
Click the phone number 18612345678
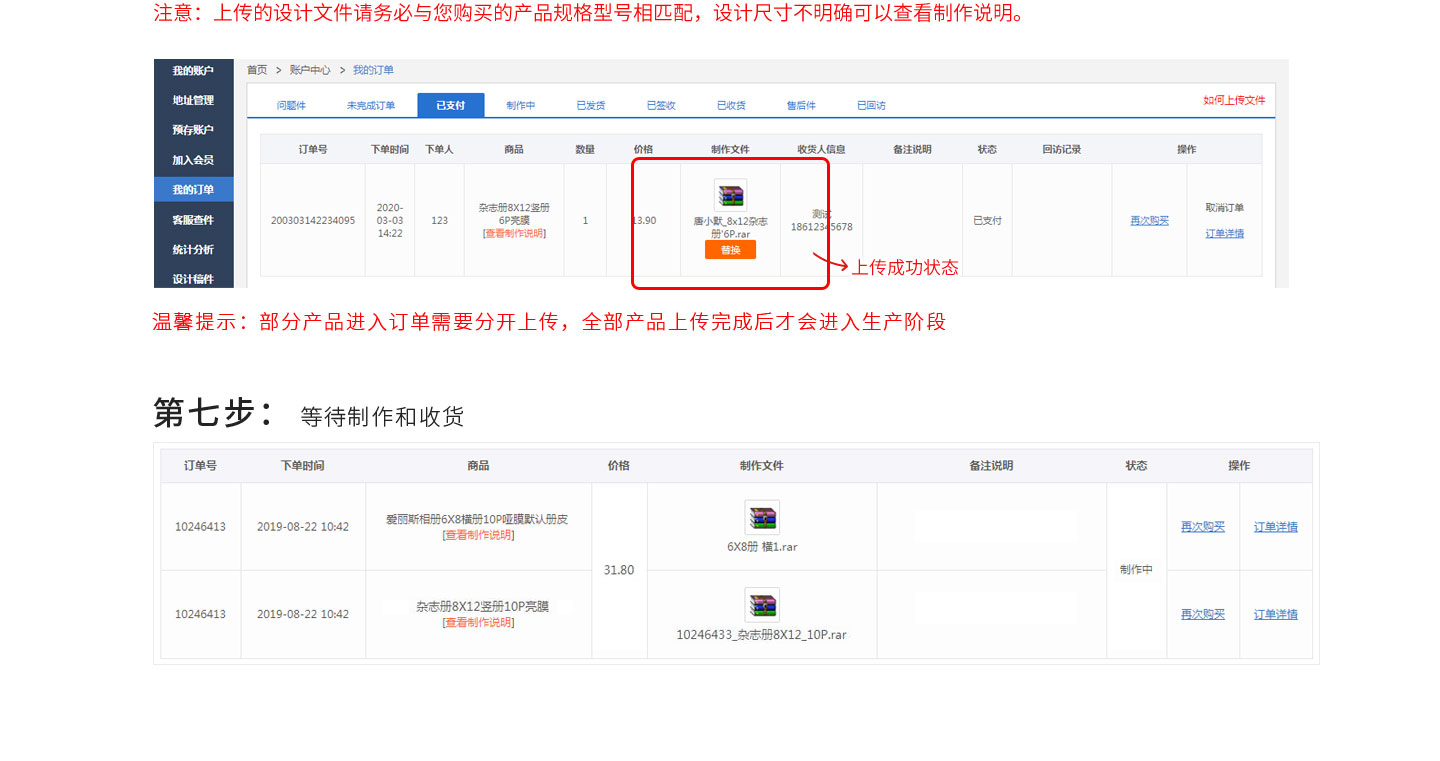821,227
